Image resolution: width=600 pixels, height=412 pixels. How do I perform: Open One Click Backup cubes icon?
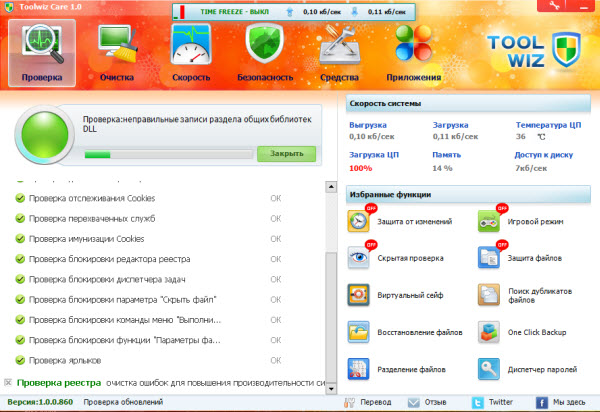489,332
